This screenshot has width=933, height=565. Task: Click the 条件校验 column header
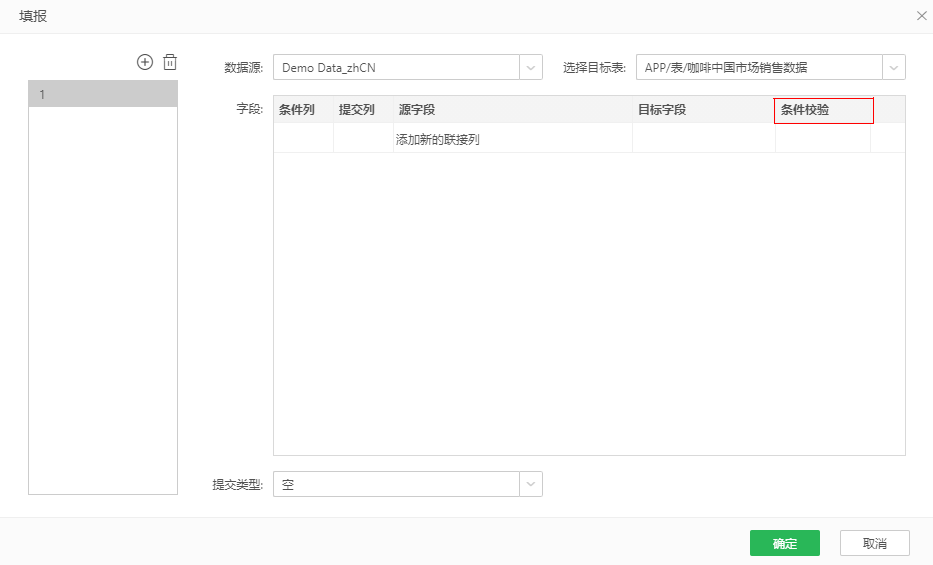click(x=824, y=110)
